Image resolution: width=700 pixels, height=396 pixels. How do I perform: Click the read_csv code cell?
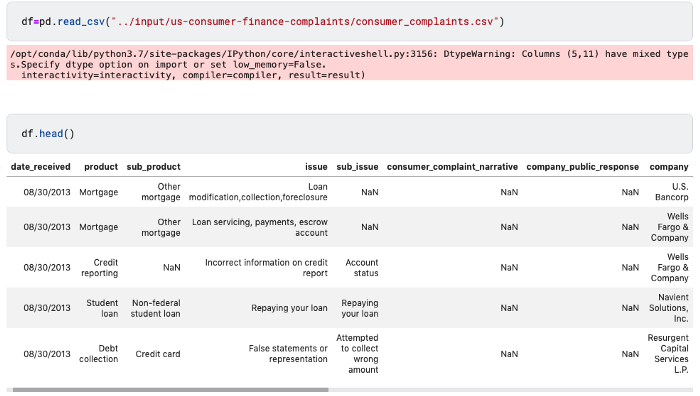350,21
